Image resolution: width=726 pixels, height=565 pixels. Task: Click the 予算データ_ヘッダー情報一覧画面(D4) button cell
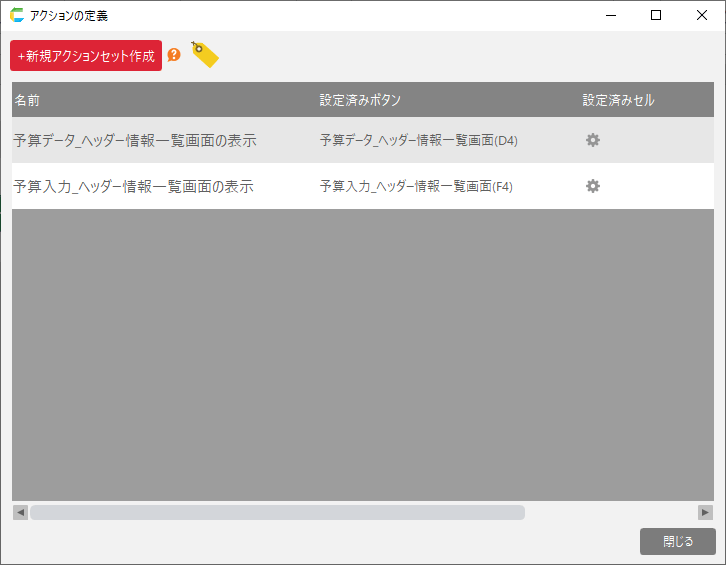tap(418, 141)
